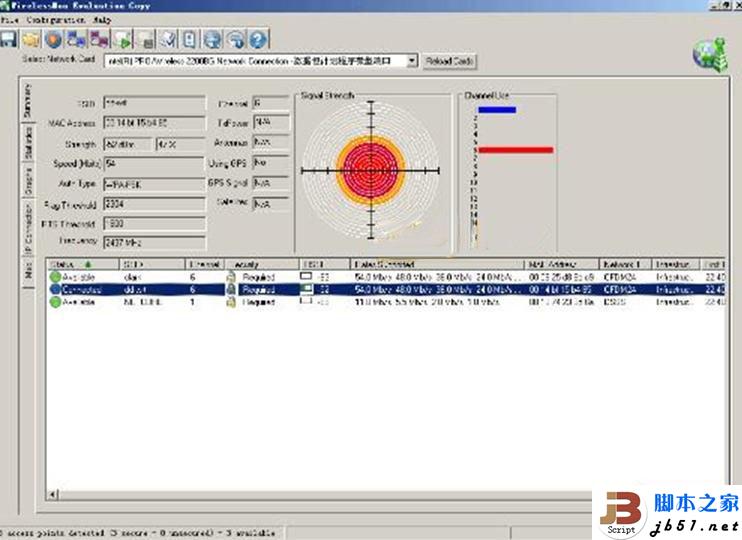Click the GPS Signal field
Viewport: 742px width, 540px height.
pos(271,183)
